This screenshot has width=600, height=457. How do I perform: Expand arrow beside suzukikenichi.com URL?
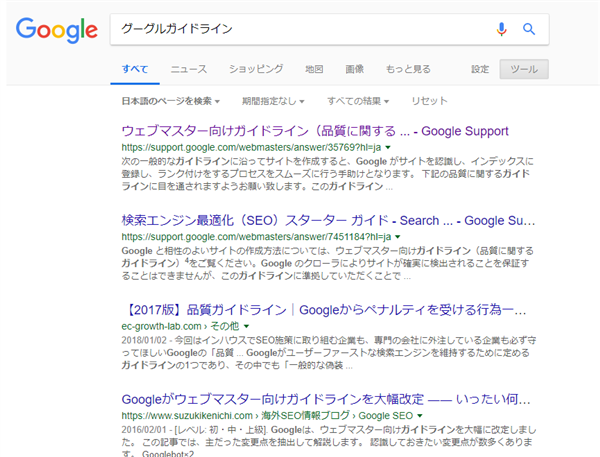[x=420, y=416]
